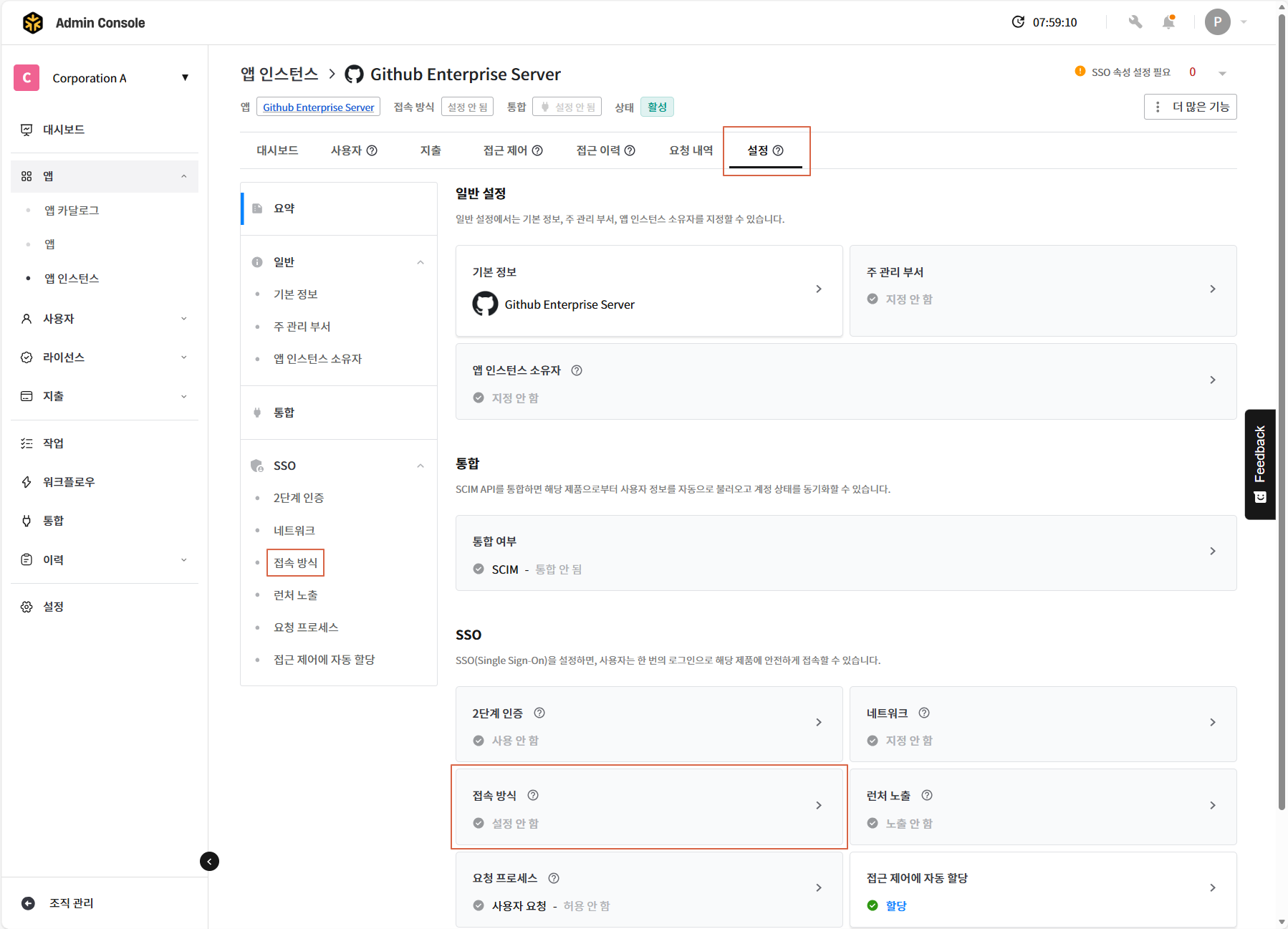The image size is (1288, 929).
Task: Open the Github Enterprise Server app link
Action: pos(318,107)
